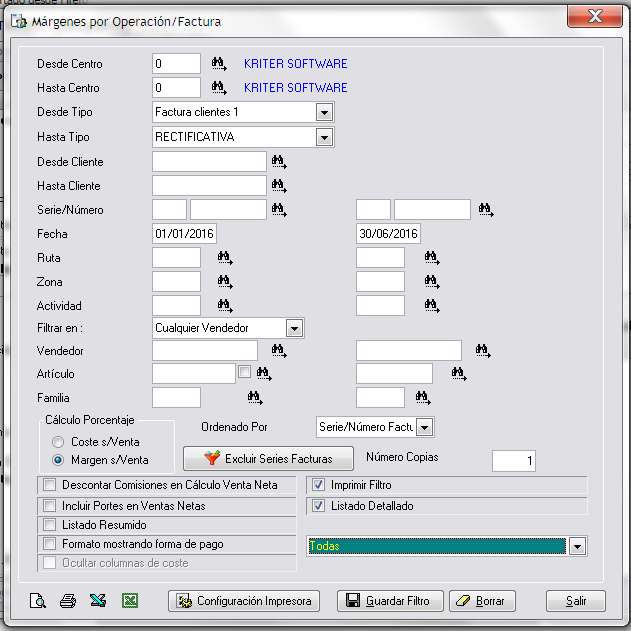Open lookup for starting Familia
Screen dimensions: 631x631
tap(255, 398)
